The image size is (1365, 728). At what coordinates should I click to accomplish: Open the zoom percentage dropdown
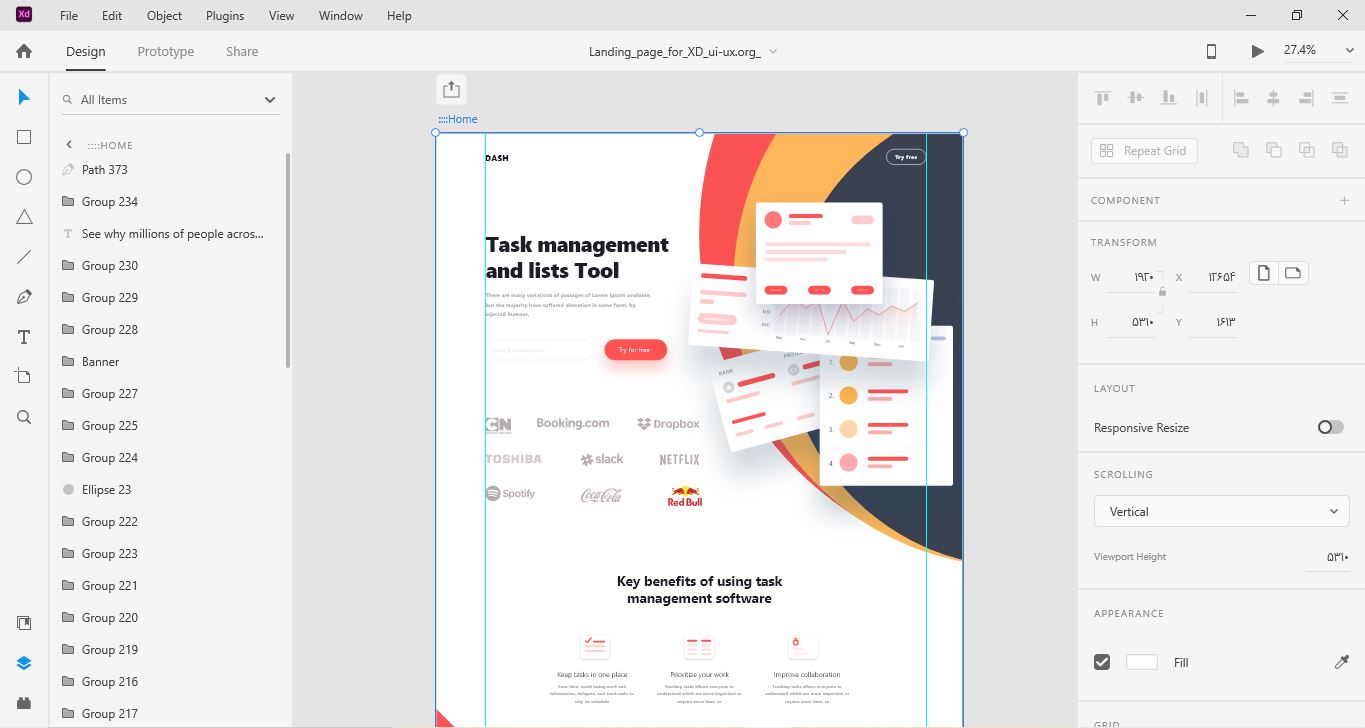(x=1348, y=51)
